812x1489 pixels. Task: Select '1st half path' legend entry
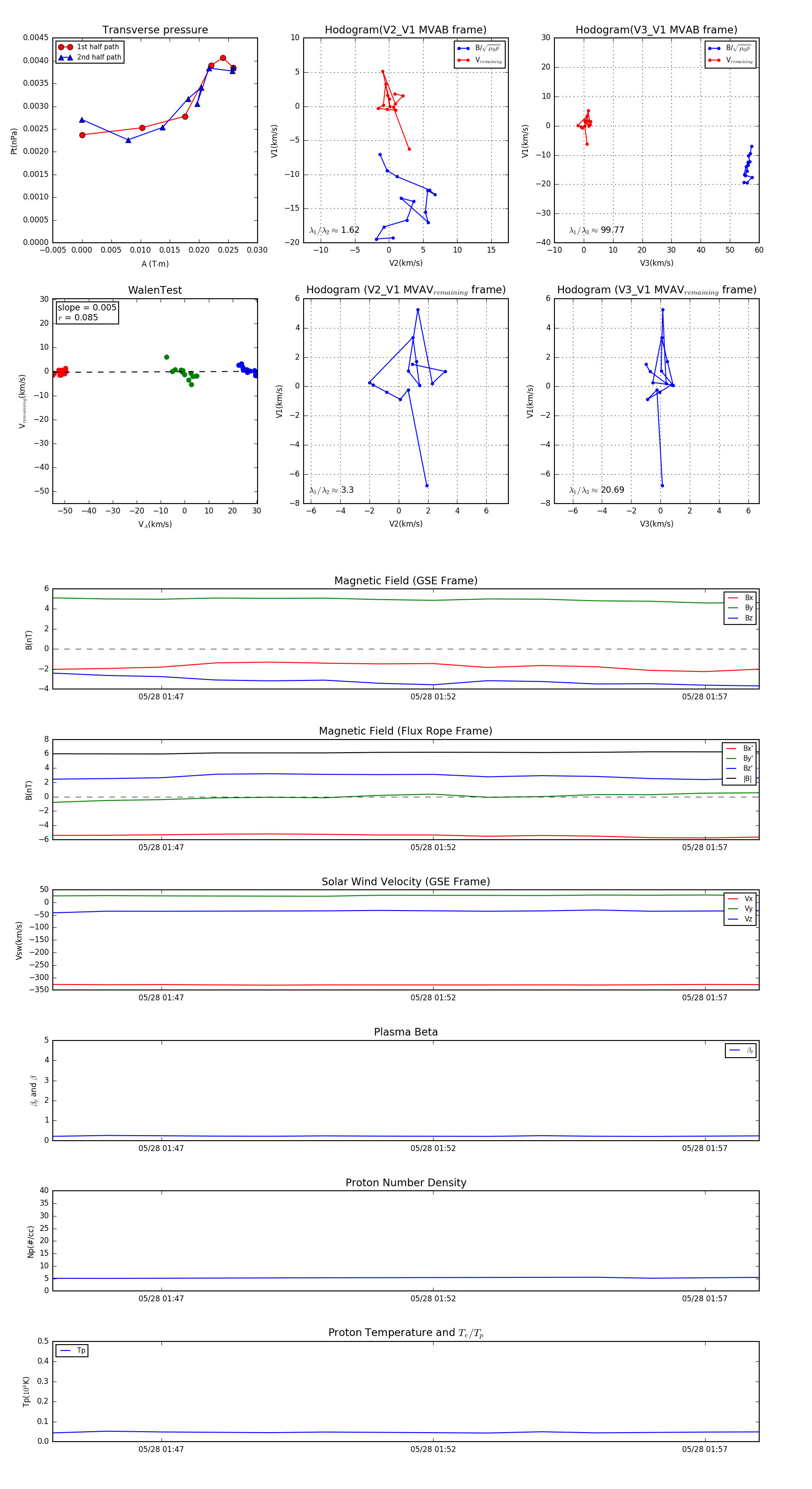(89, 47)
